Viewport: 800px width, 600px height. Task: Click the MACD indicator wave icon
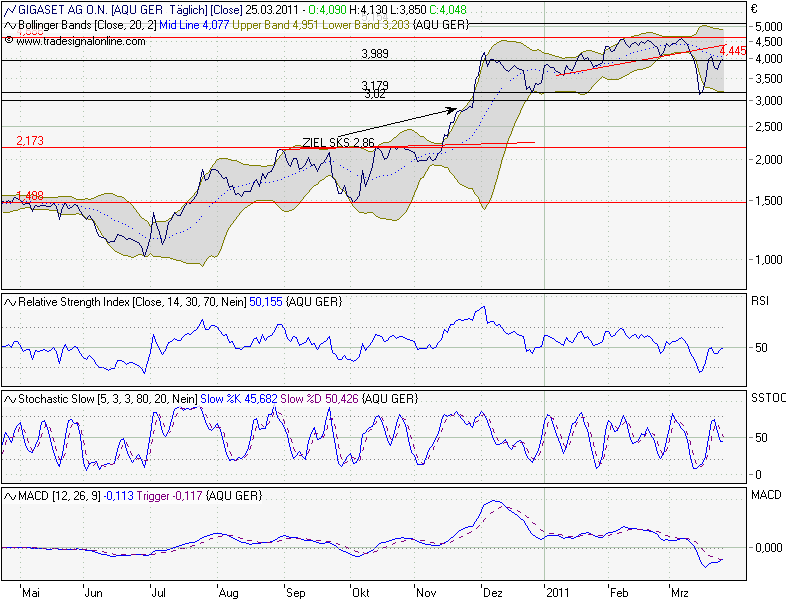tap(9, 496)
